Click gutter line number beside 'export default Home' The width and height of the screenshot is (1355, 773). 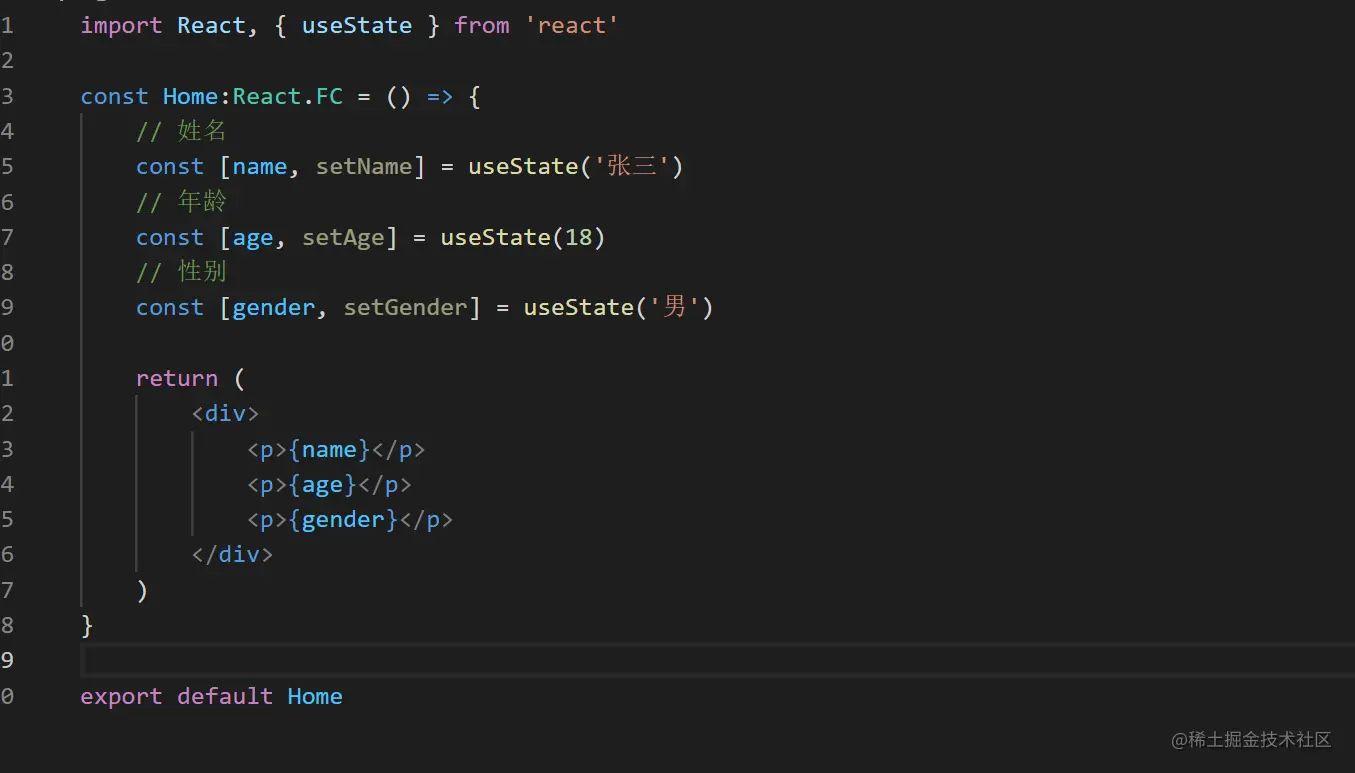click(7, 696)
